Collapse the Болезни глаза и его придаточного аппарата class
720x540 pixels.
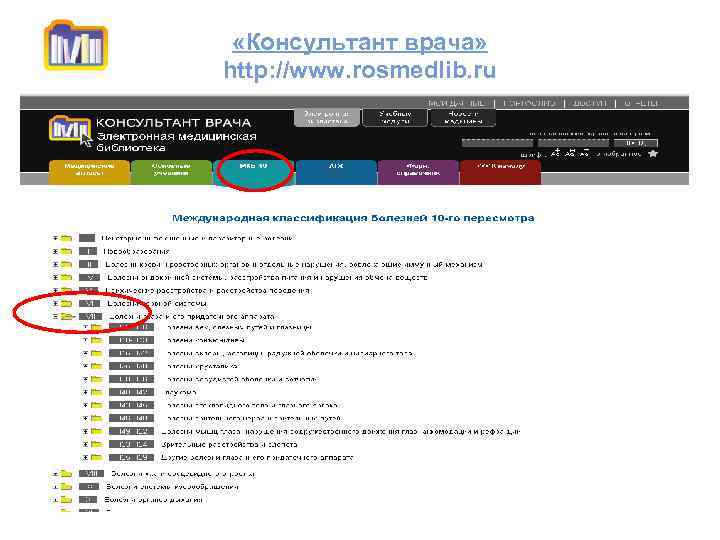55,316
